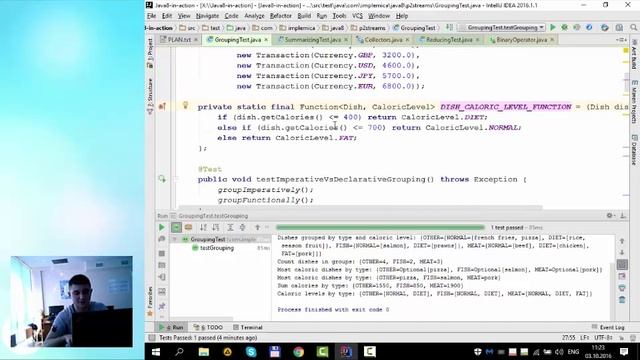This screenshot has height=360, width=640.
Task: Toggle soft-wrap in console sidebar
Action: pos(622,264)
